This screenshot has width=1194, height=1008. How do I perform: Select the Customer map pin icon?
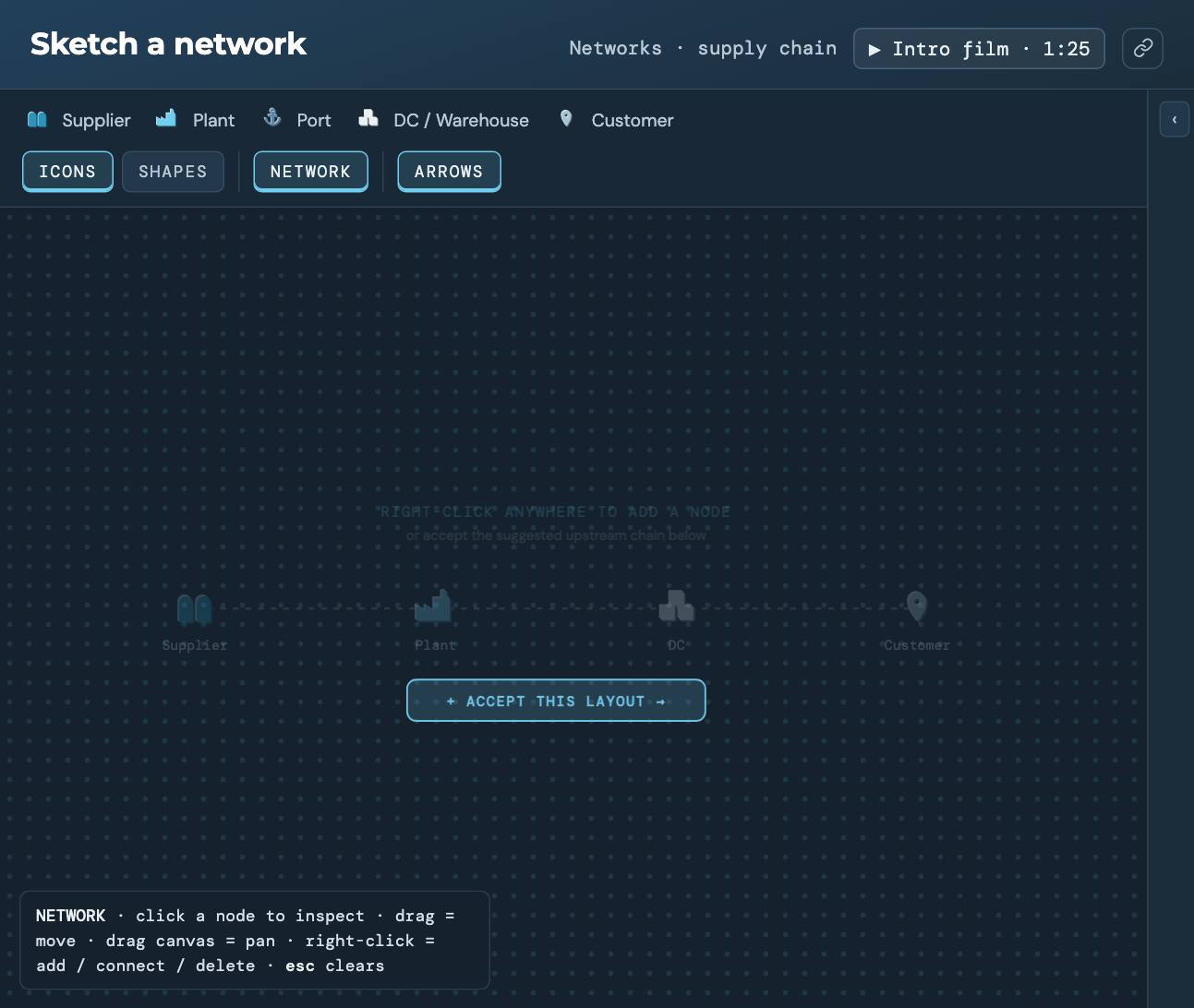(x=566, y=118)
